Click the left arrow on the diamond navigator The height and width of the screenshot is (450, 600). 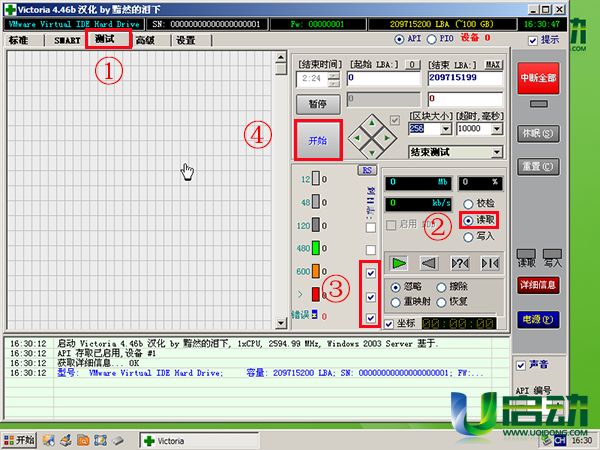357,138
